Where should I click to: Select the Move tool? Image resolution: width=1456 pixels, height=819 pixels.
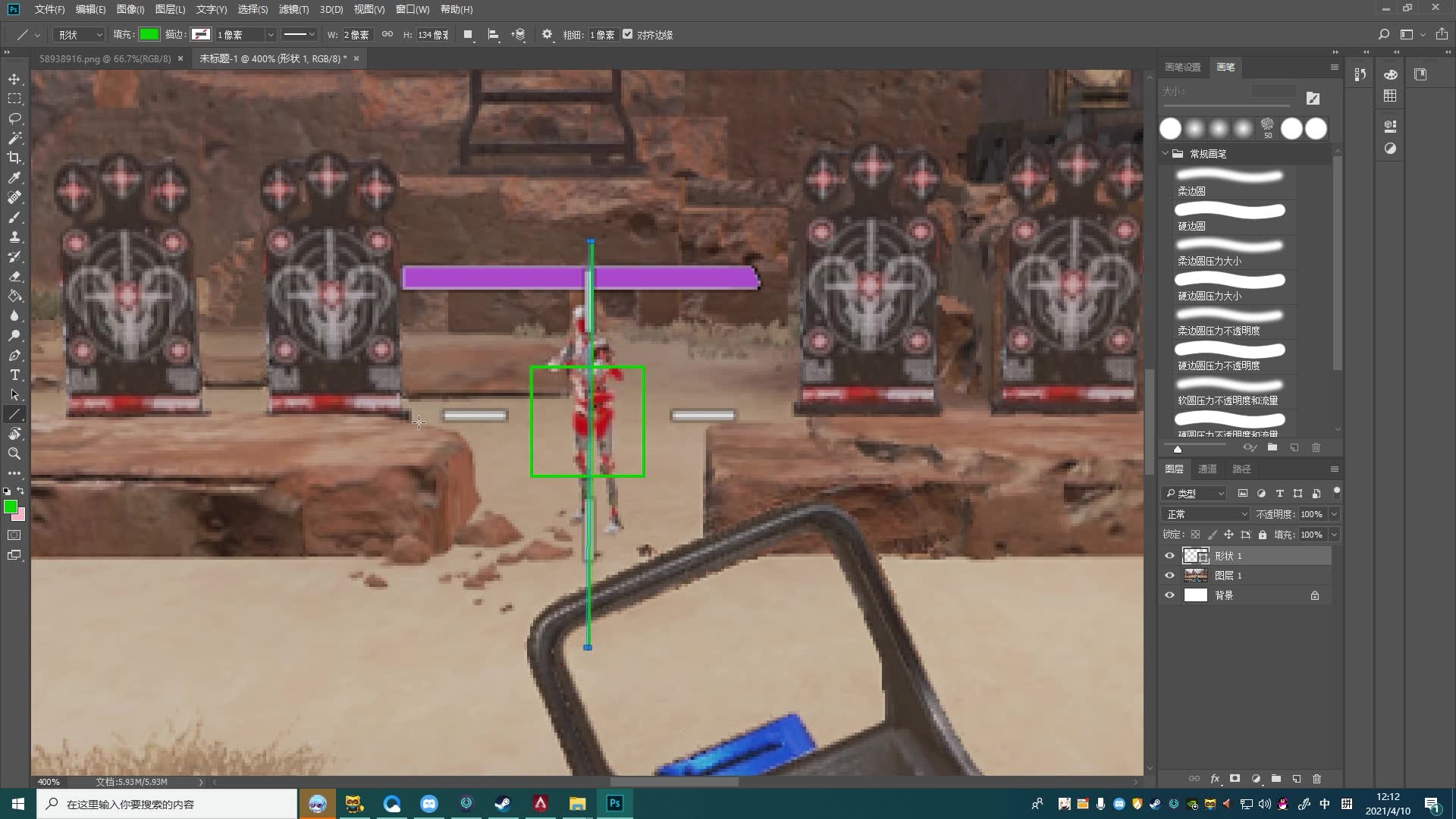tap(14, 79)
